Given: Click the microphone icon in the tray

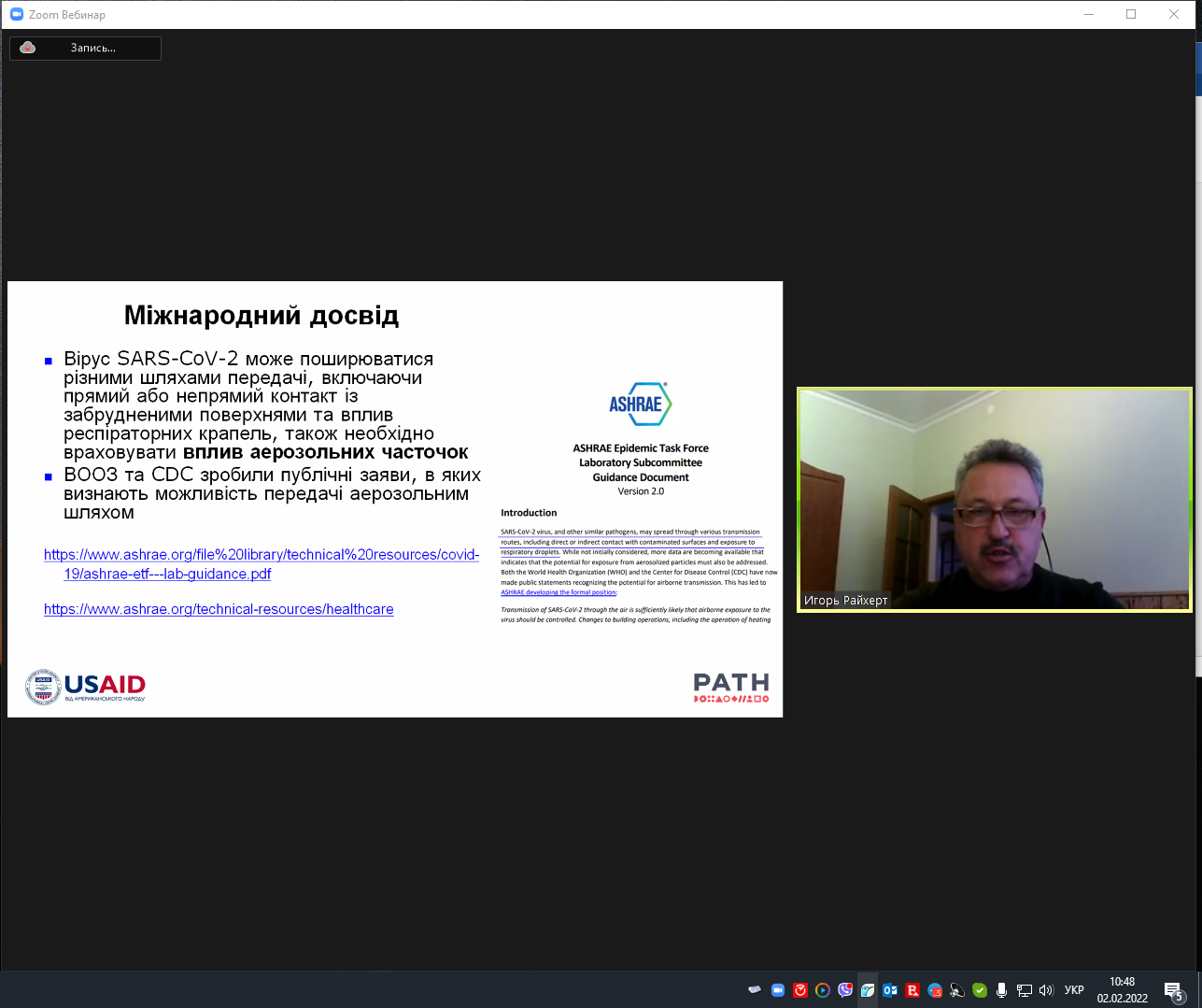Looking at the screenshot, I should point(1001,990).
